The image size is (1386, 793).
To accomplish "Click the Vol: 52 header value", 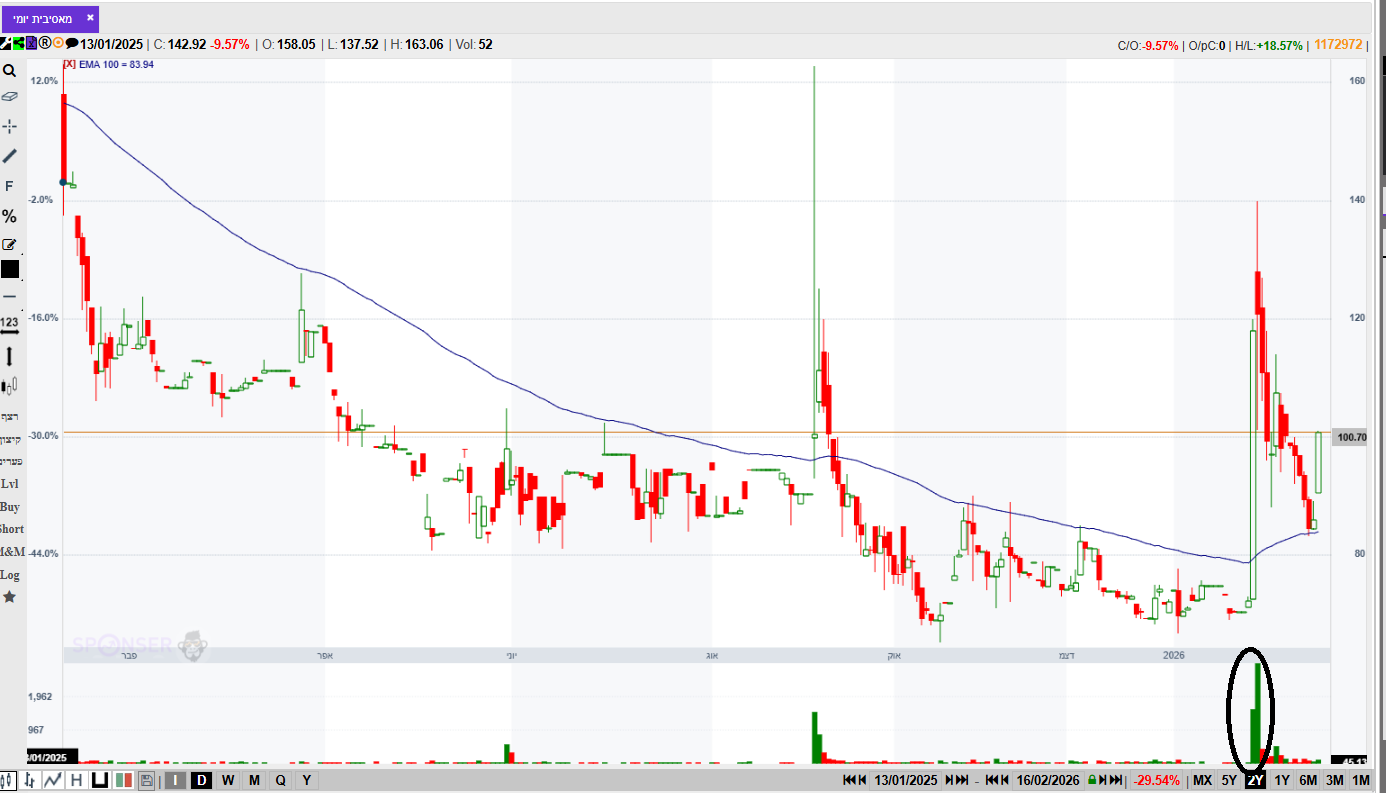I will (473, 44).
